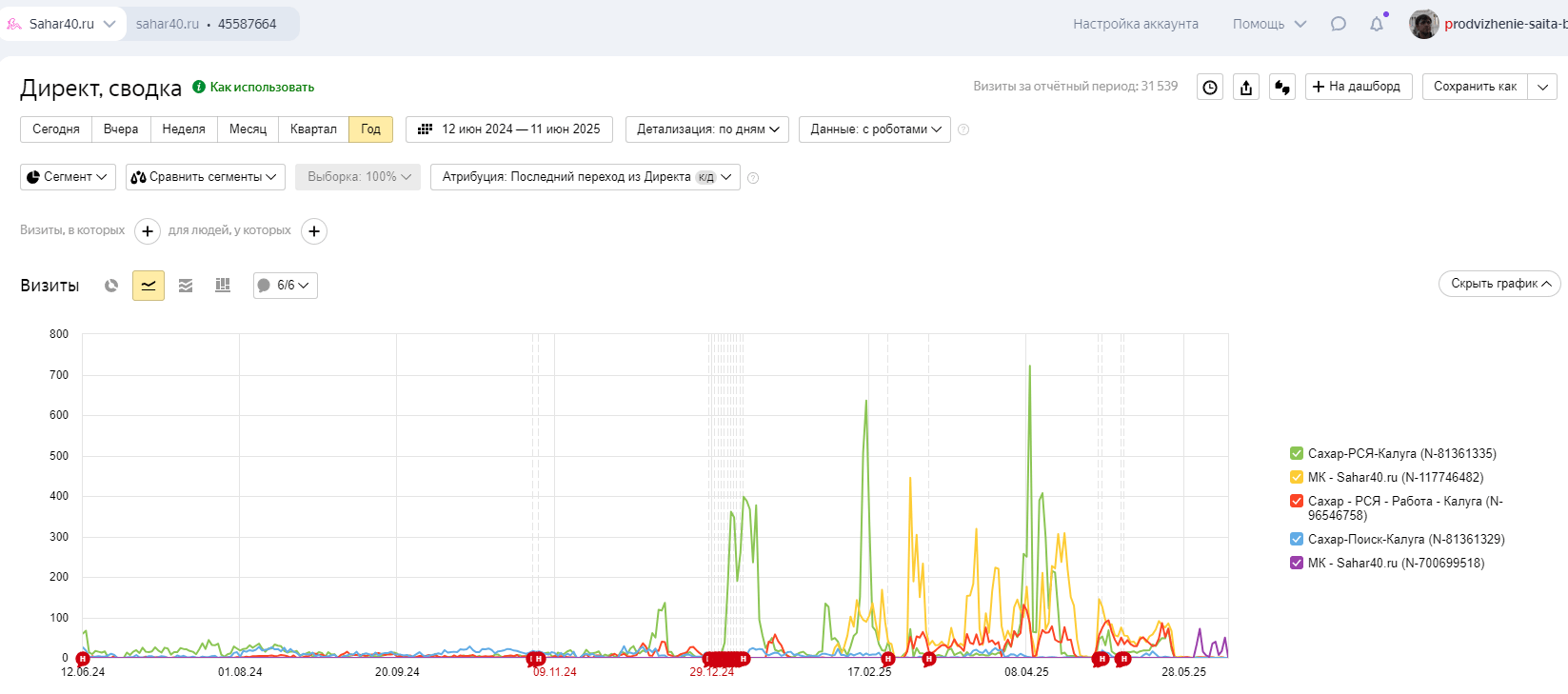Click the note marker at chart start above 12.06.24
The image size is (1568, 694).
(83, 659)
